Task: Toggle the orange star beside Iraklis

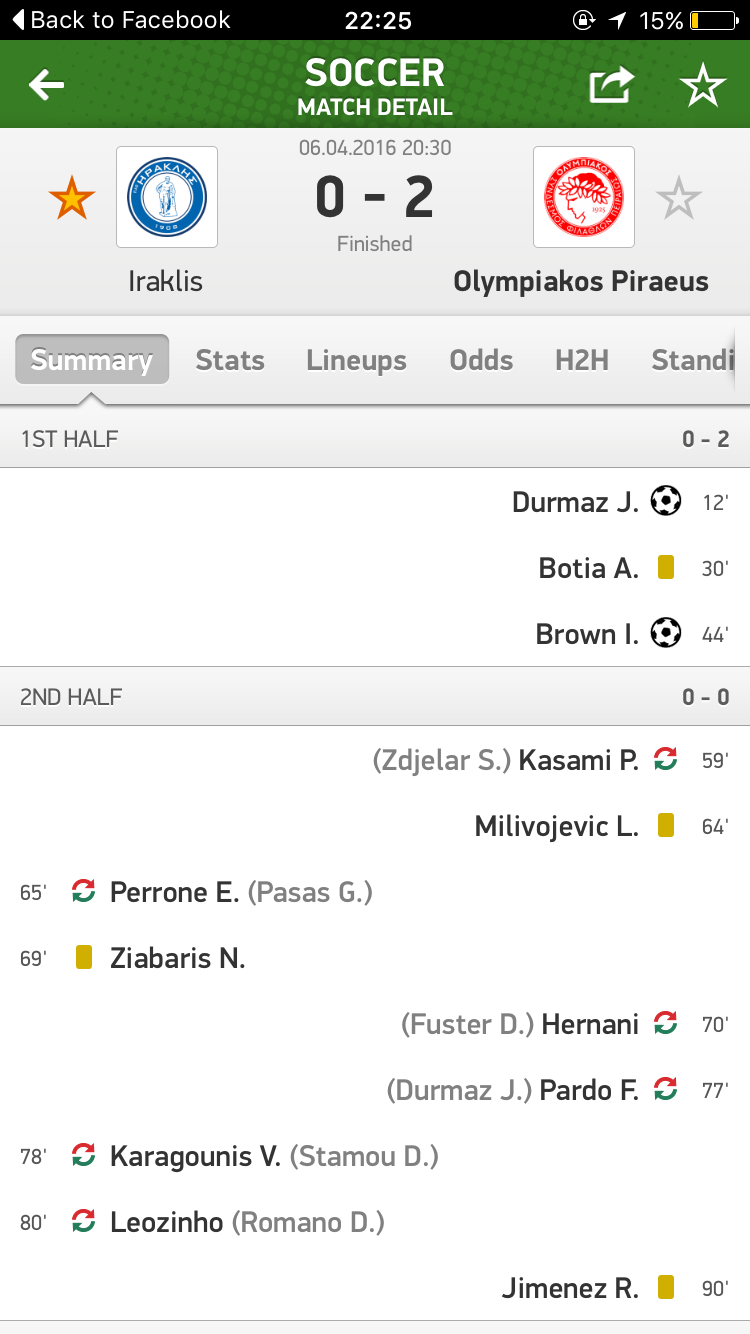Action: point(72,198)
